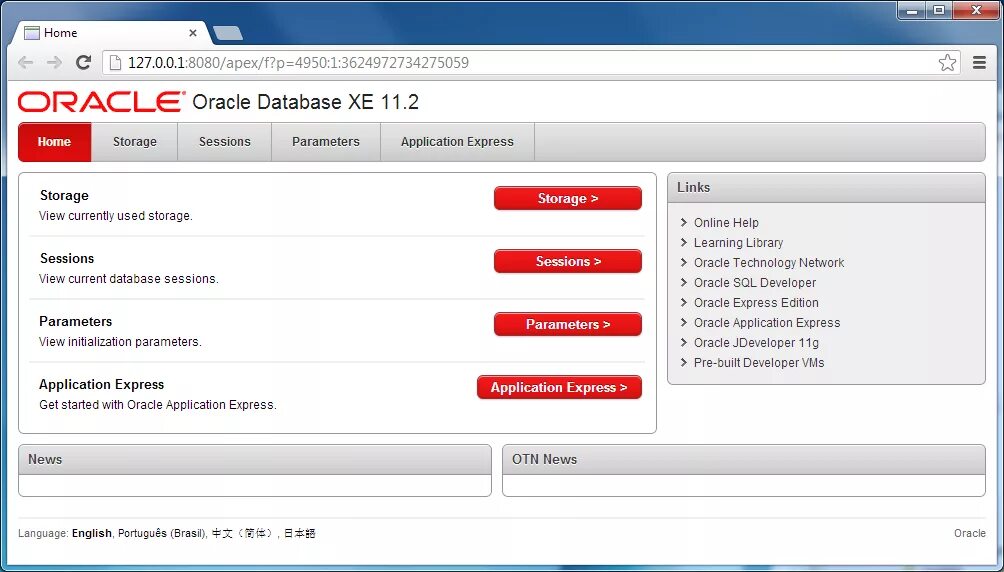1004x572 pixels.
Task: Open the Oracle SQL Developer link
Action: (755, 282)
